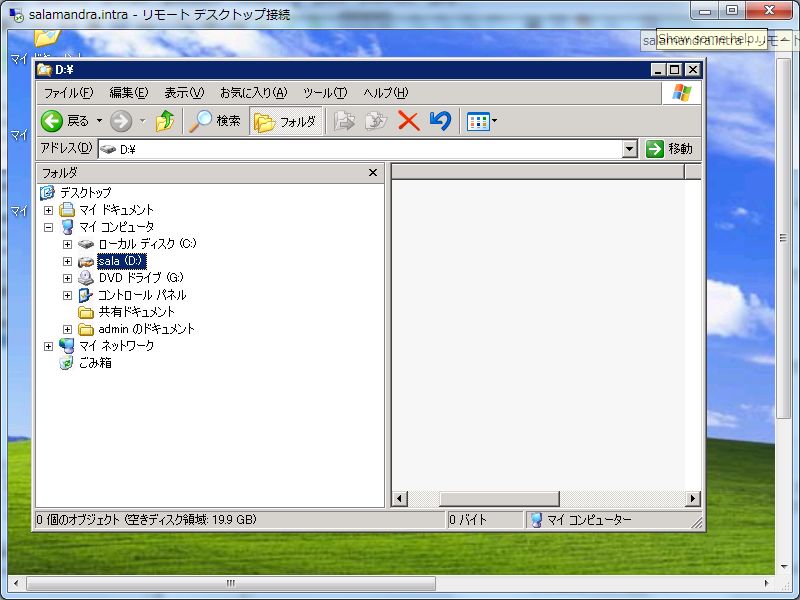
Task: Go back with the 戻る button
Action: [65, 121]
